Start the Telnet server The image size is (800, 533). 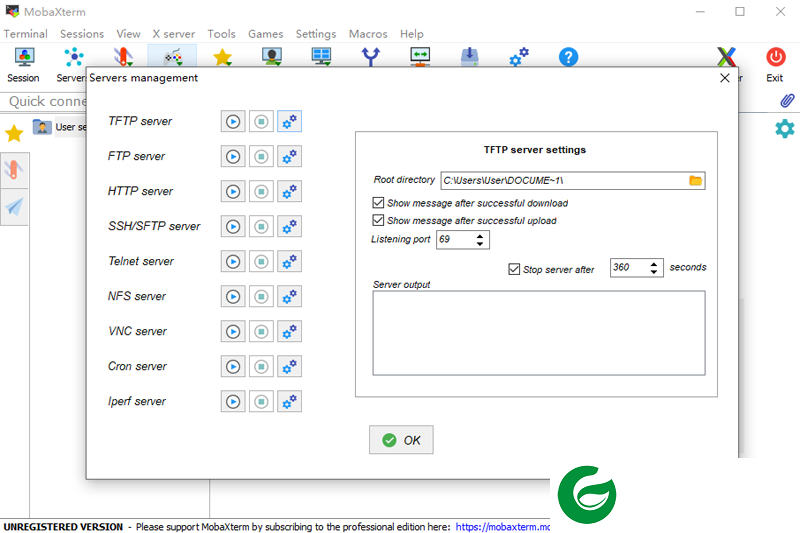[x=233, y=262]
